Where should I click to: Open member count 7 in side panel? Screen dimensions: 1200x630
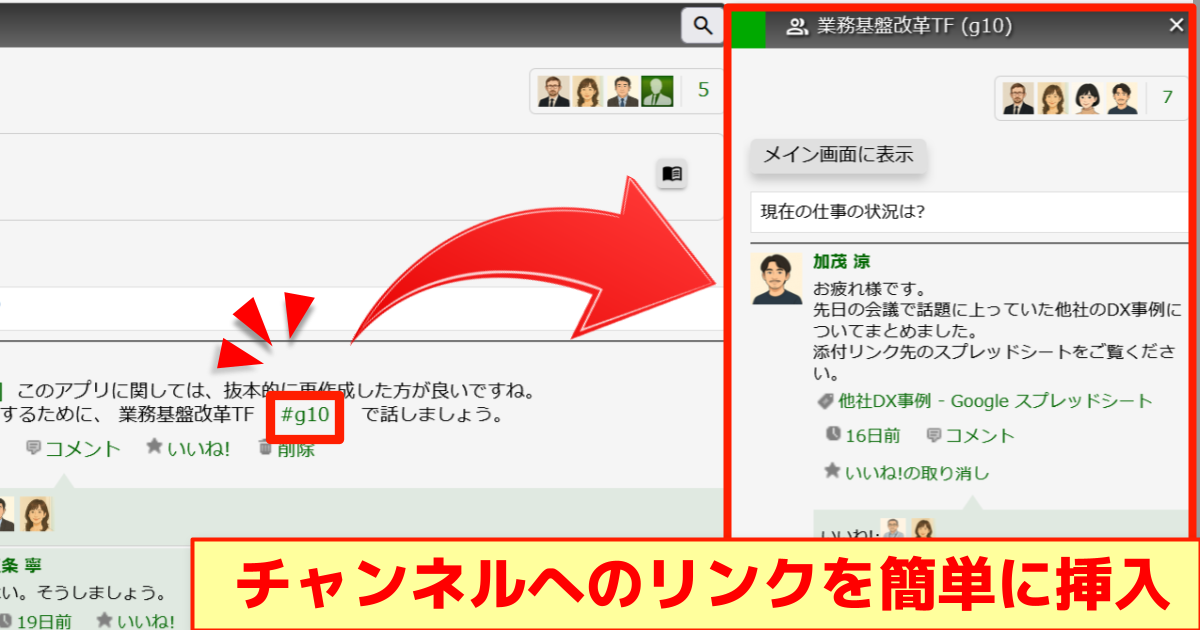tap(1166, 98)
